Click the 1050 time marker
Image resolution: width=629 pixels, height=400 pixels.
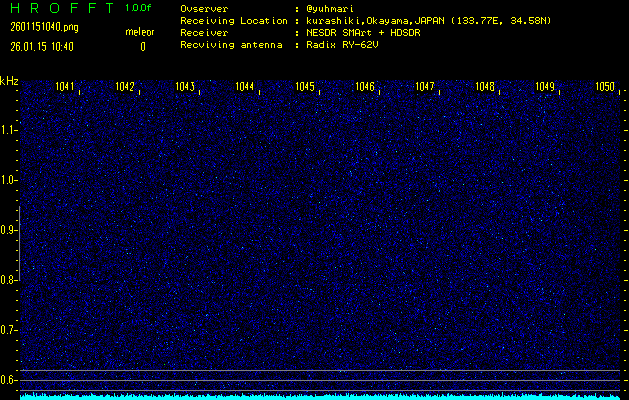coord(605,87)
